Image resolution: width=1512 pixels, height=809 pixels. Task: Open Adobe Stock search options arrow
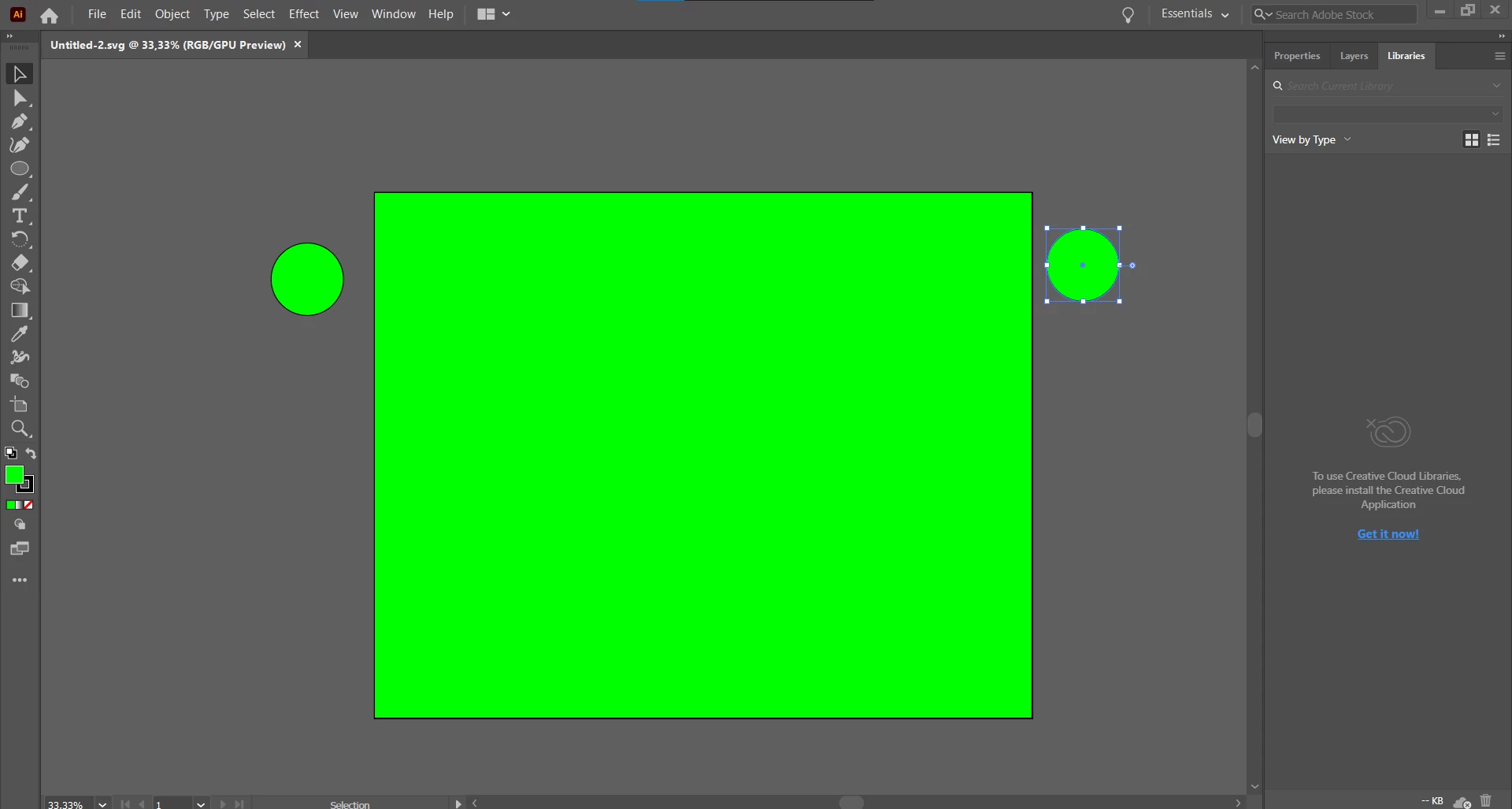click(x=1263, y=14)
